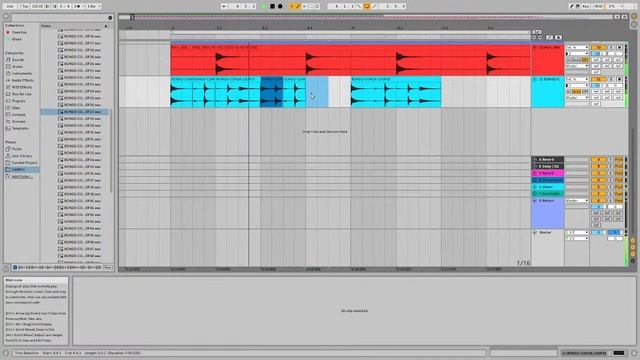This screenshot has height=360, width=640.
Task: Enable the Punch-Out switch
Action: pos(375,6)
